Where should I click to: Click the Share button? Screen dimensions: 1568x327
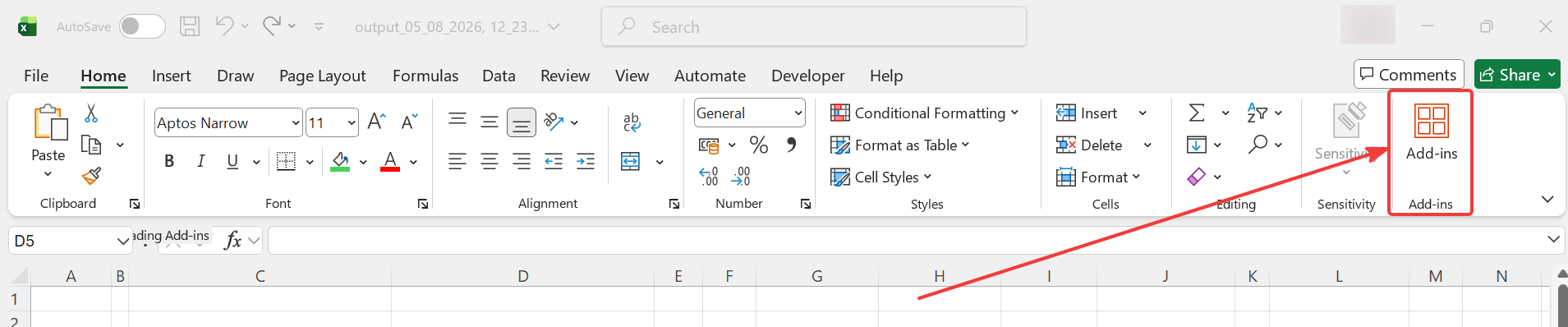click(1517, 75)
